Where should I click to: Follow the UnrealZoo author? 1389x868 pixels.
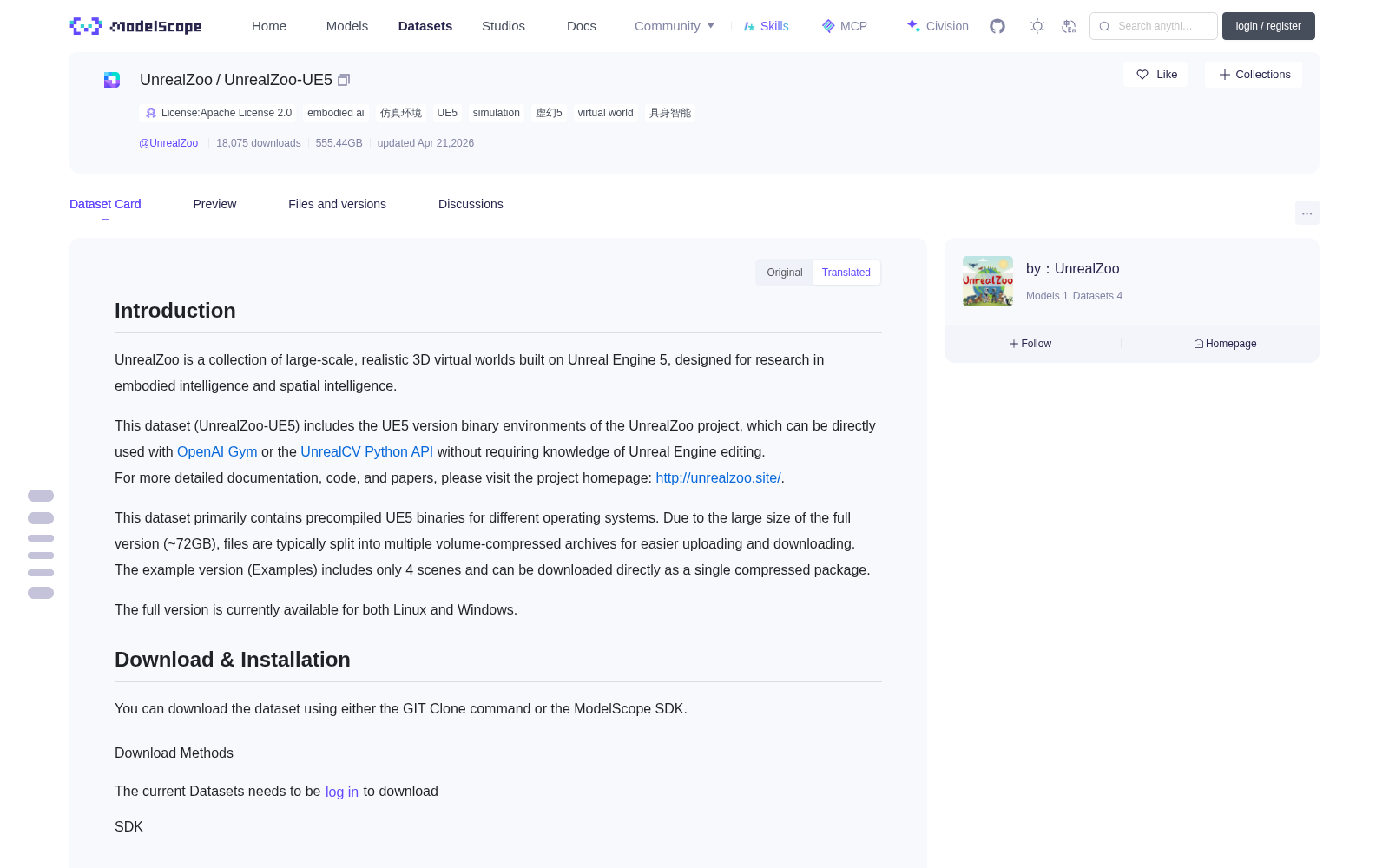(1030, 344)
